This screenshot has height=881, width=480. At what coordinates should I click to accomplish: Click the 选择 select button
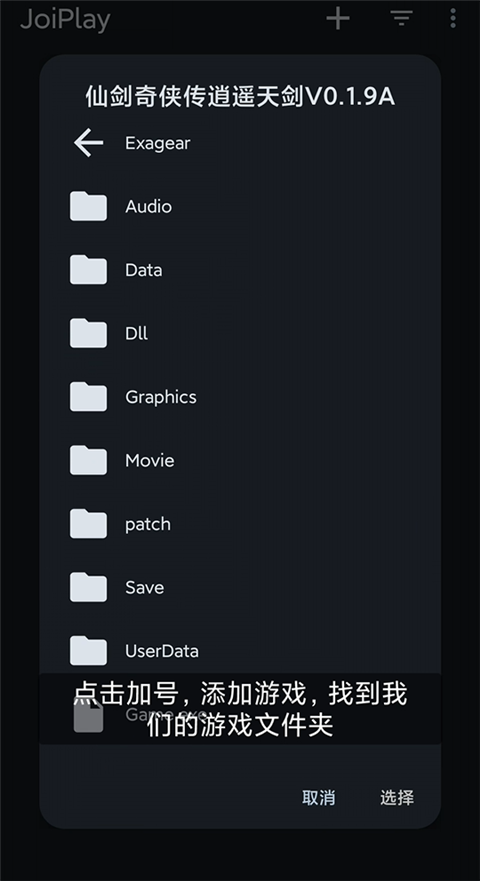(x=397, y=797)
